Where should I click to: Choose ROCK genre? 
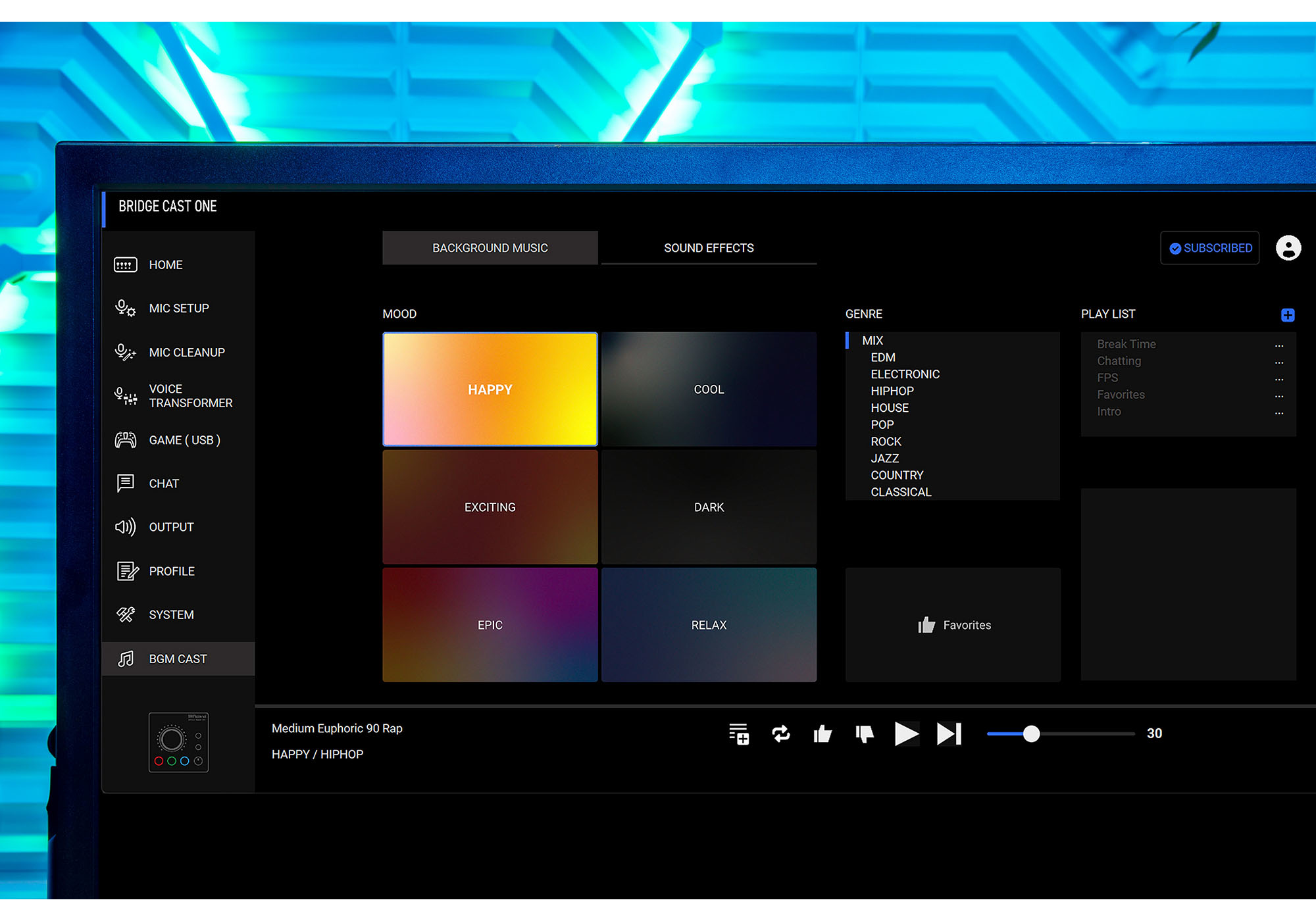886,441
